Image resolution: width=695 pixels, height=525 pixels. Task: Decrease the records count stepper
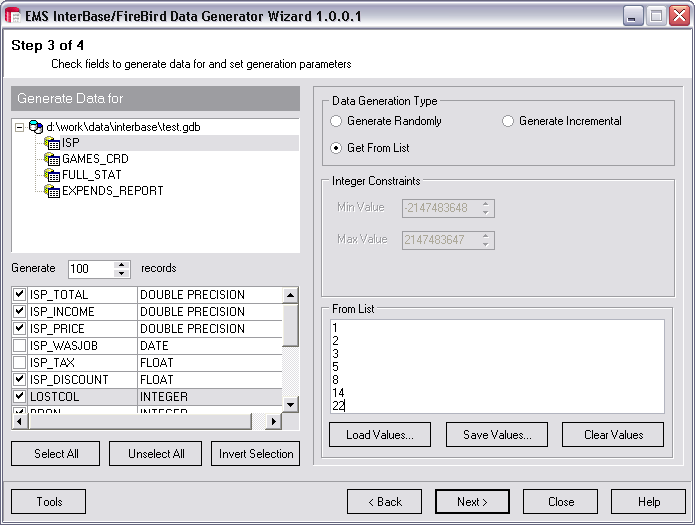point(121,273)
